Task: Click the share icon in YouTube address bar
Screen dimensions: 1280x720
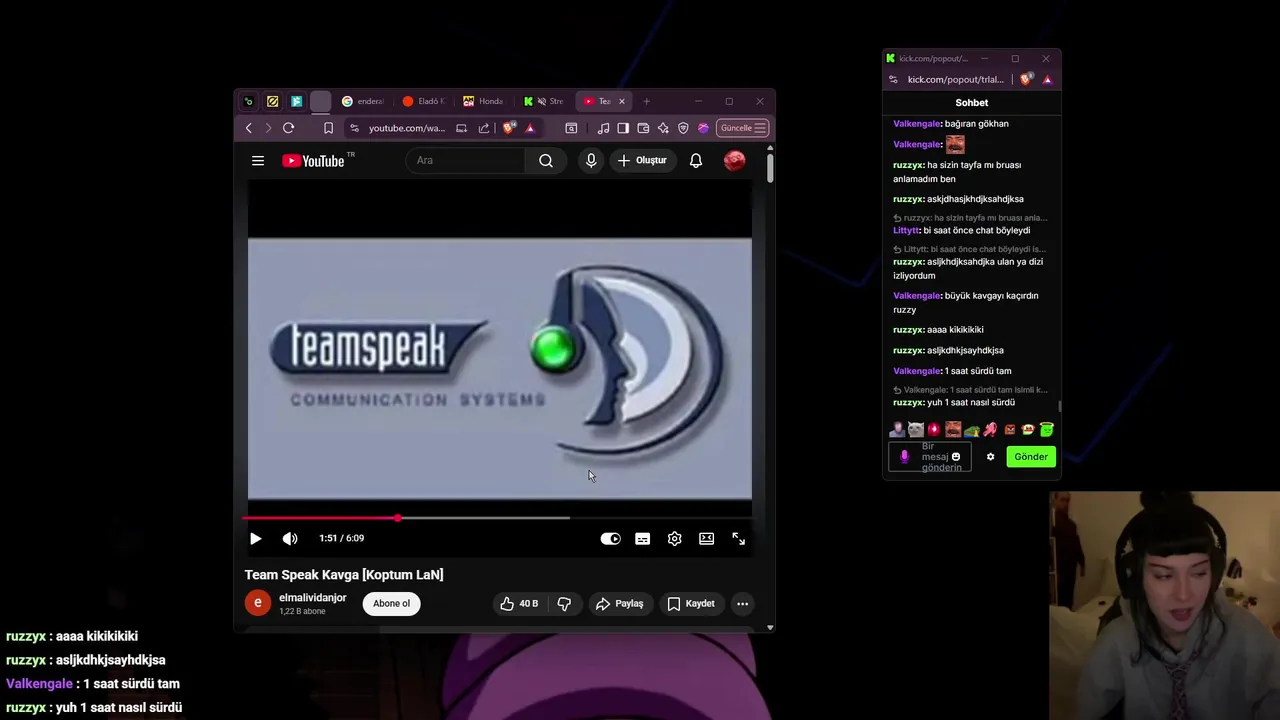Action: [x=484, y=128]
